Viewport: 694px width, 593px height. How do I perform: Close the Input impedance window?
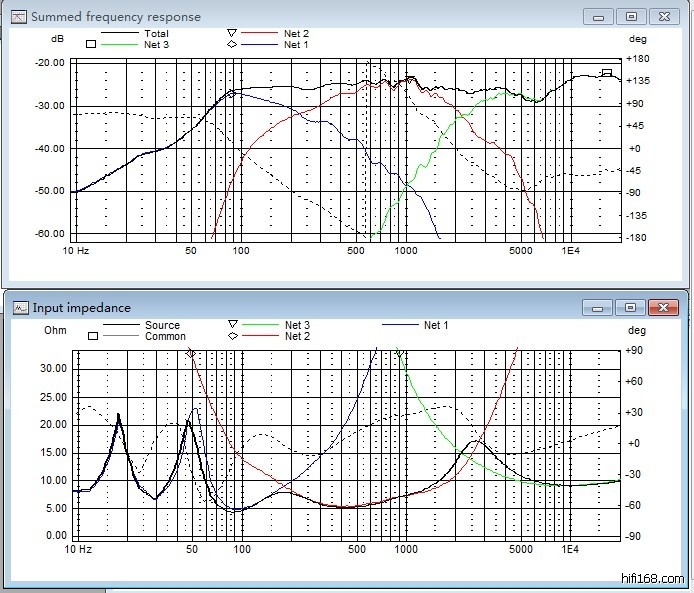coord(662,307)
